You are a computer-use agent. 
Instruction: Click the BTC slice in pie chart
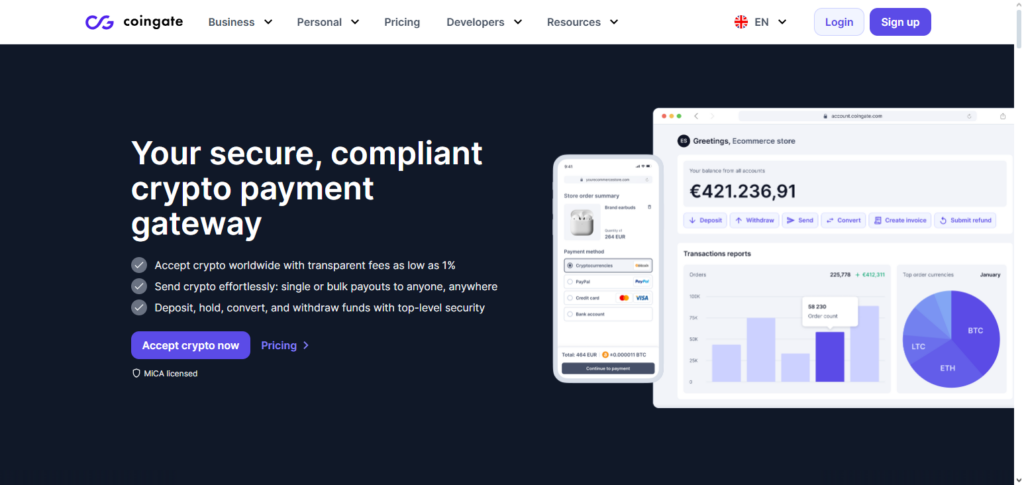click(974, 328)
